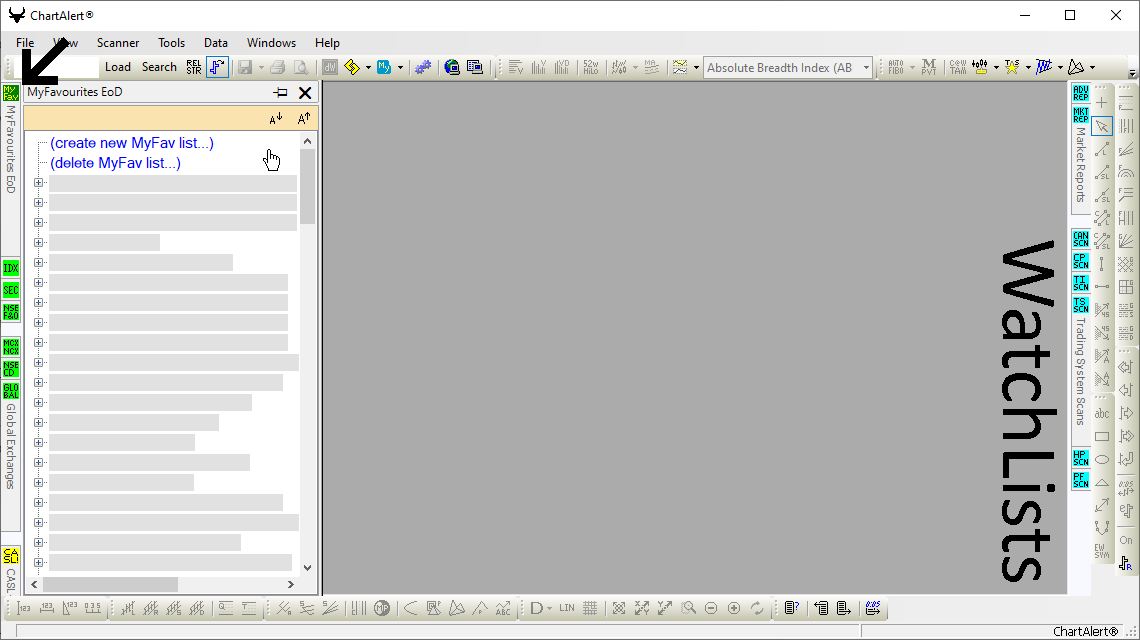Open the SEC sectors sidebar icon
This screenshot has height=640, width=1140.
pos(10,290)
